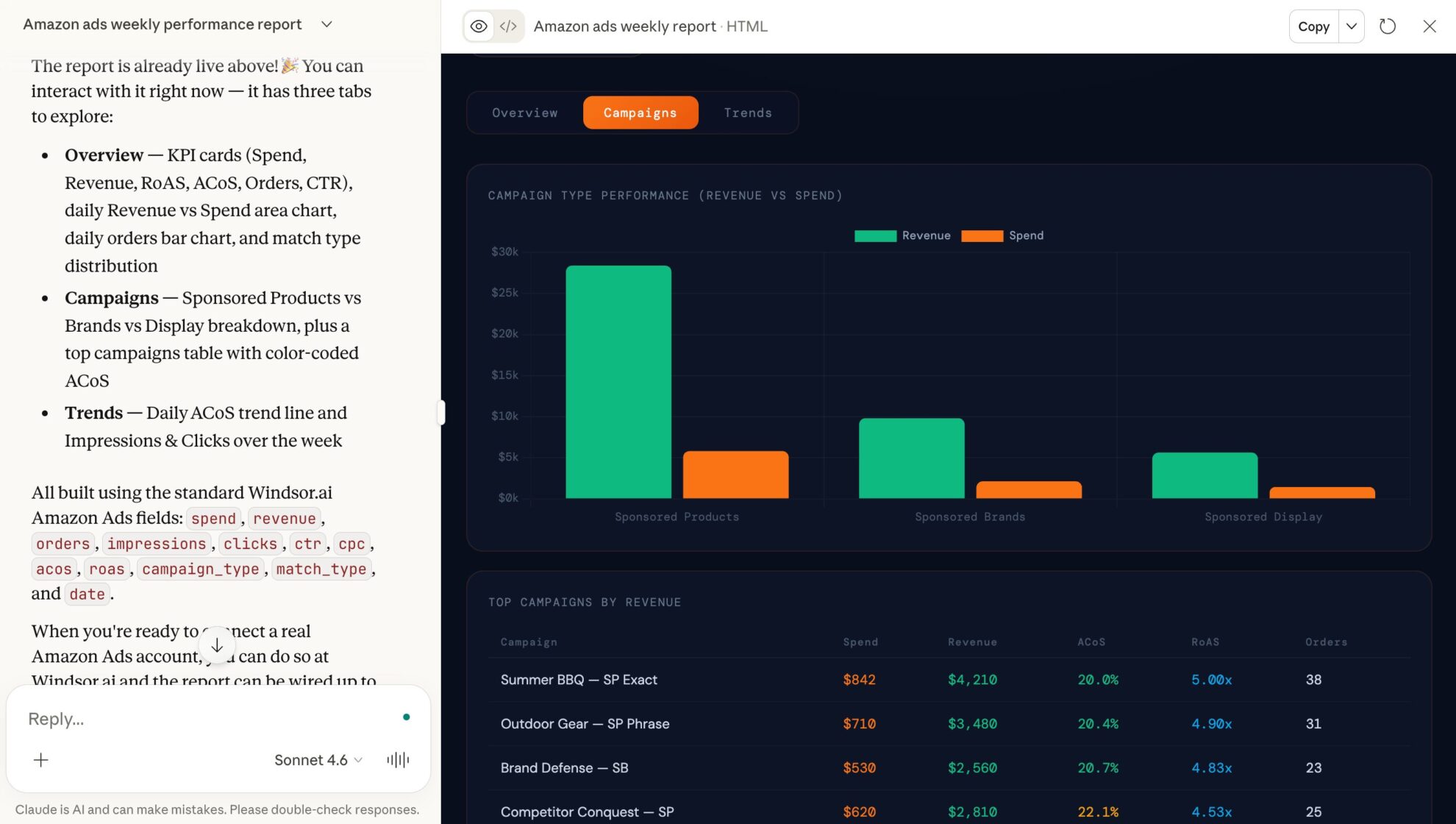
Task: Toggle the Spend legend swatch
Action: [x=982, y=235]
